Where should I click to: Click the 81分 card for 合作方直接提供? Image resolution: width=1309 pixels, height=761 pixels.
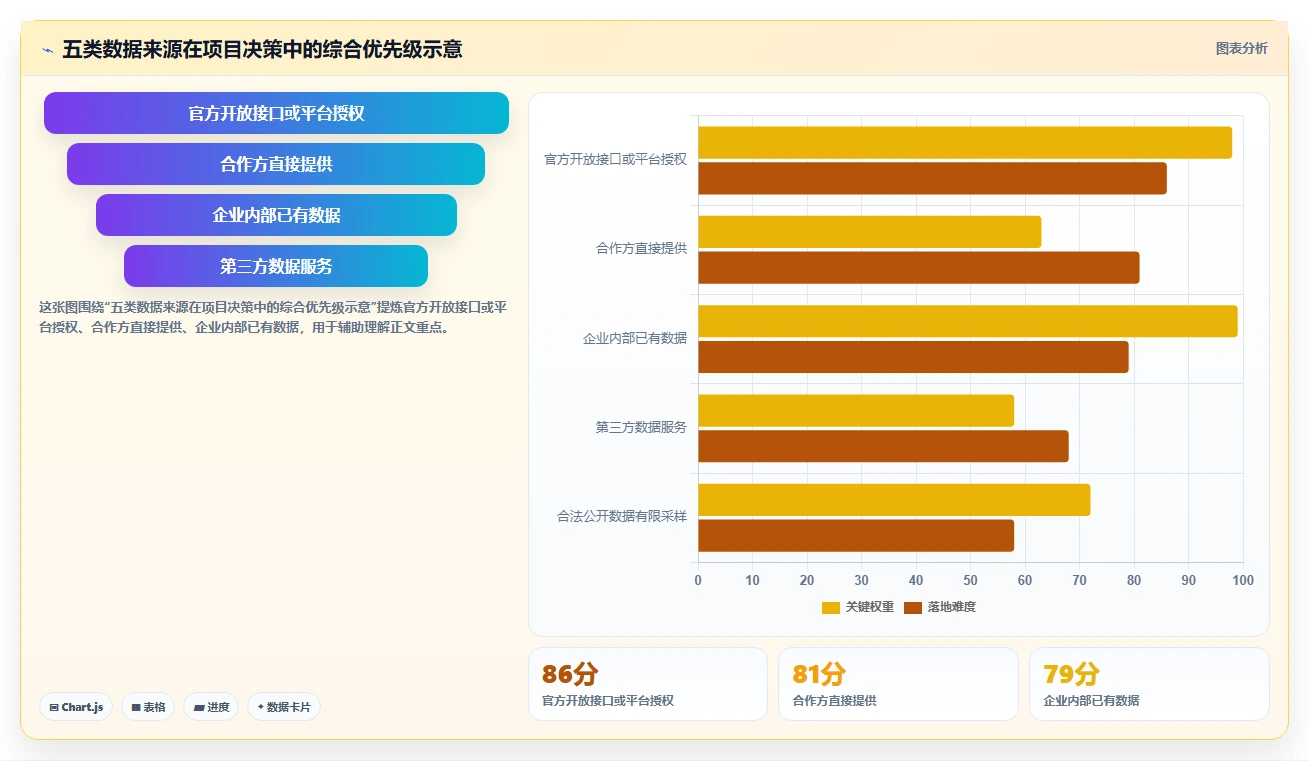click(x=898, y=684)
